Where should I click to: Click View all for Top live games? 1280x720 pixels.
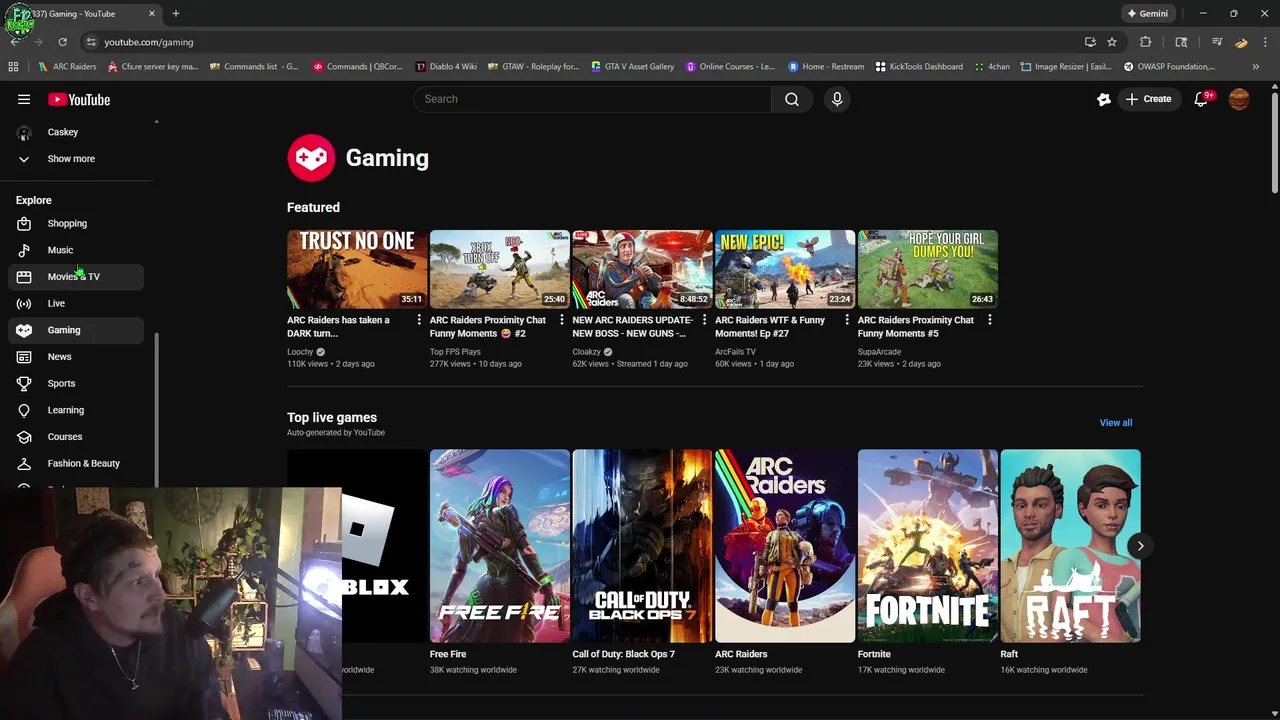tap(1116, 422)
